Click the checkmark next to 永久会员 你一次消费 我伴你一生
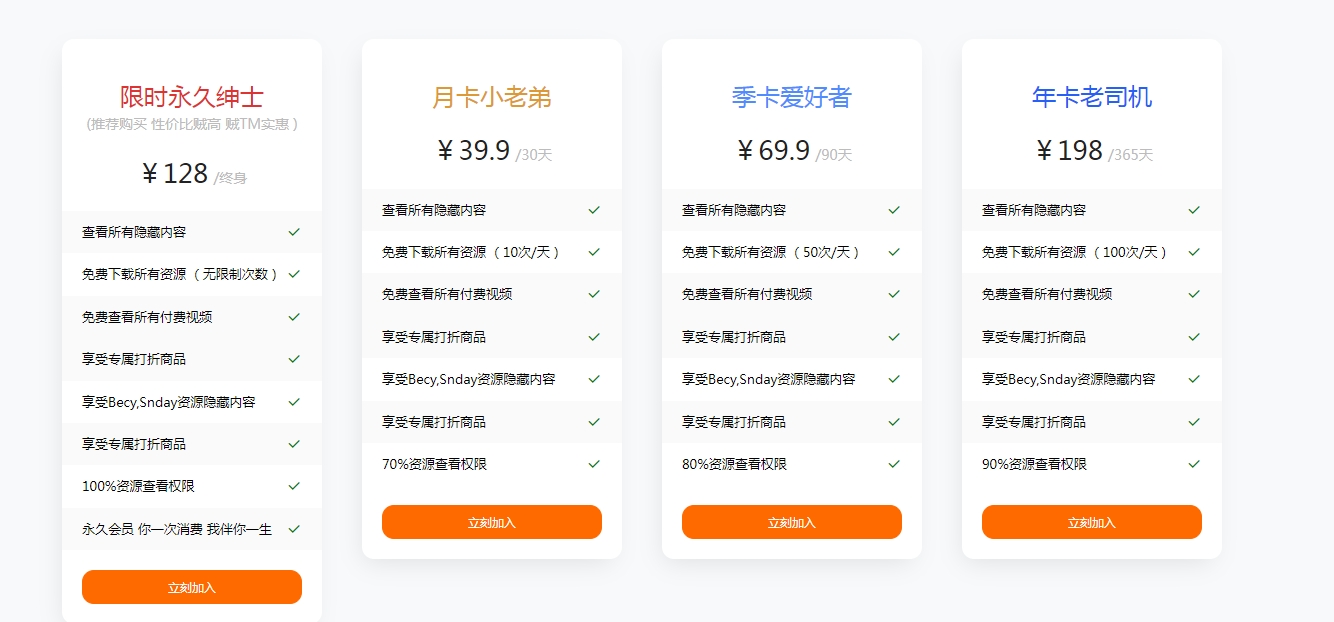 294,529
